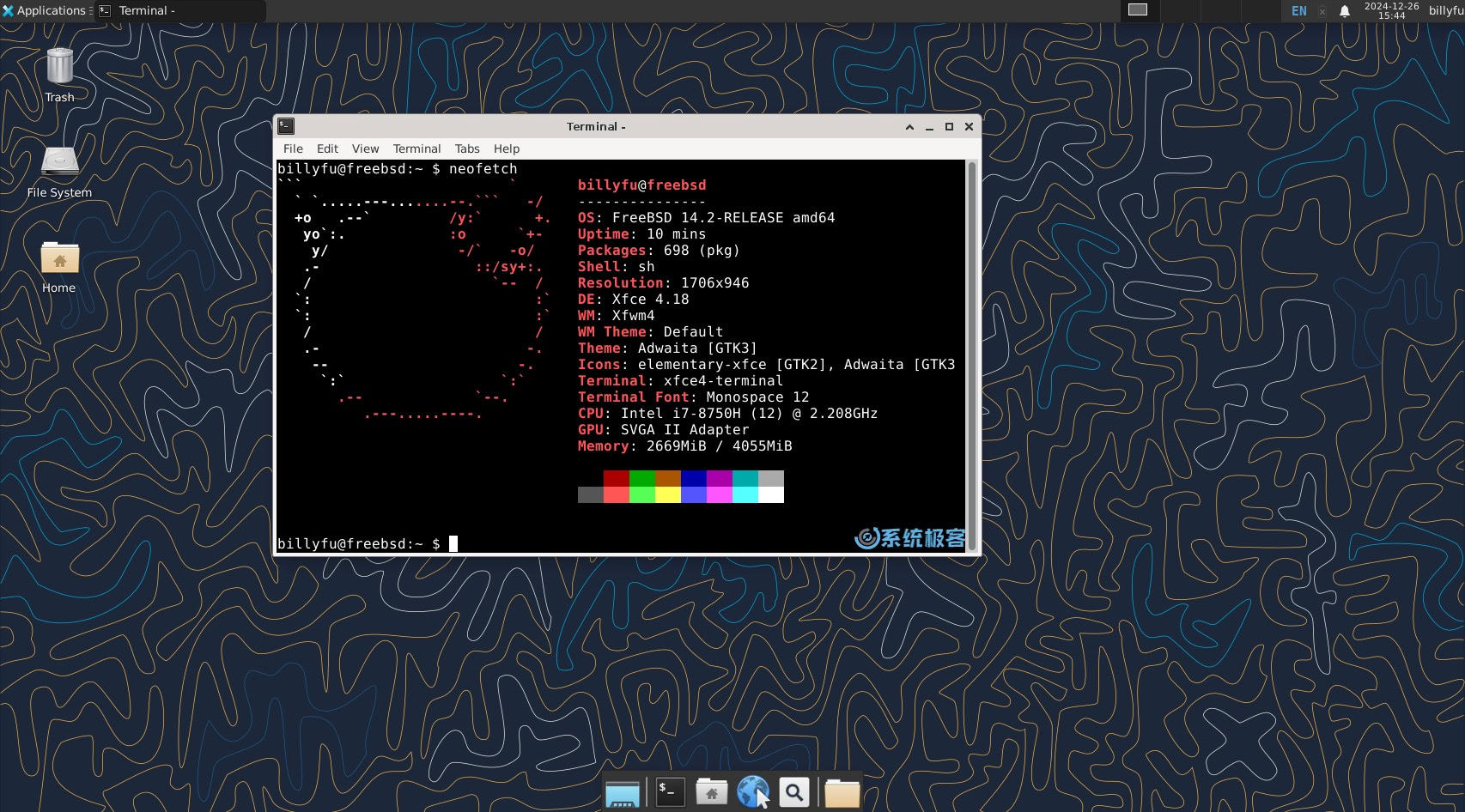1465x812 pixels.
Task: Click the dark blue color block in palette
Action: [694, 478]
